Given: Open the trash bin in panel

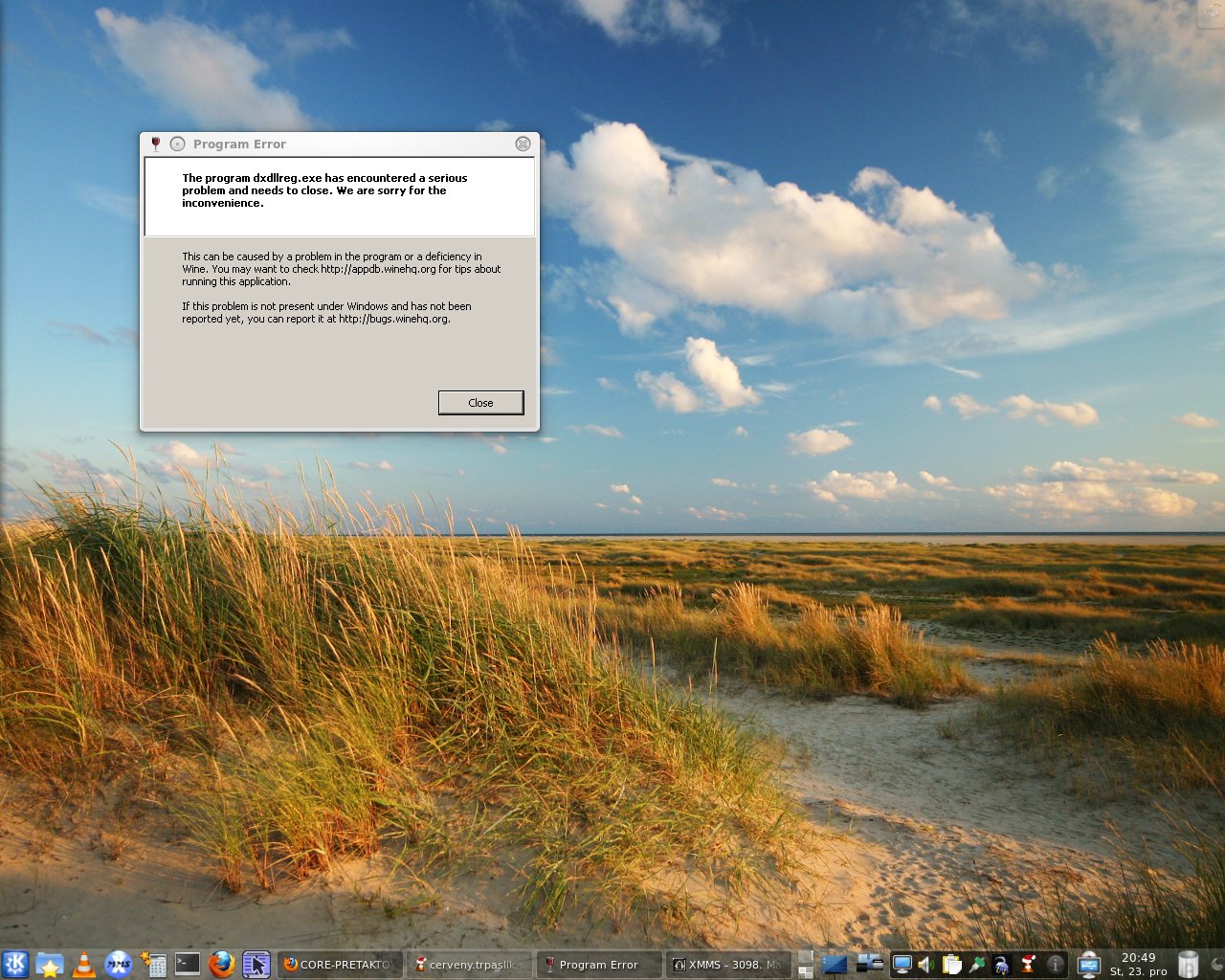Looking at the screenshot, I should (x=1189, y=965).
